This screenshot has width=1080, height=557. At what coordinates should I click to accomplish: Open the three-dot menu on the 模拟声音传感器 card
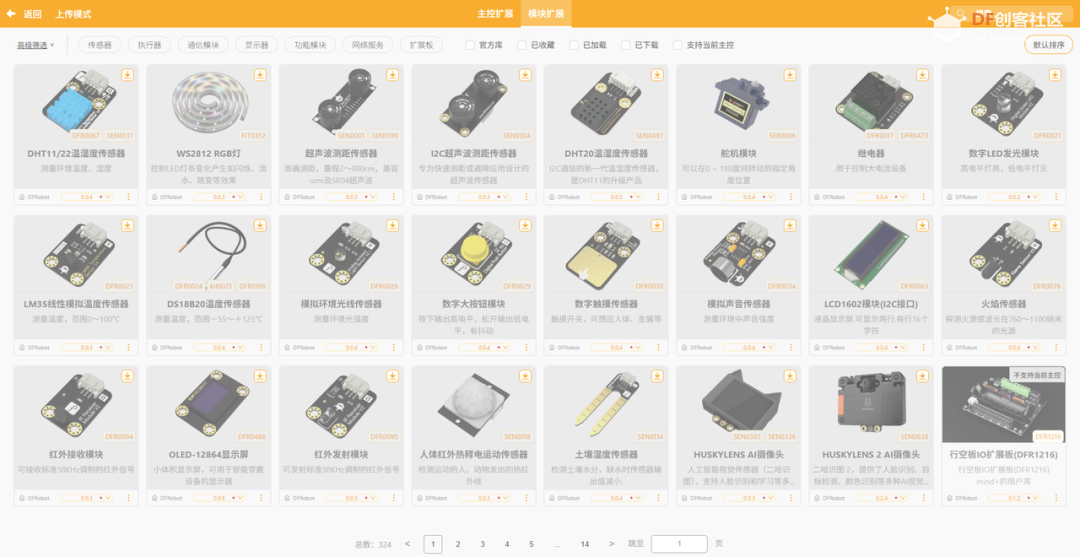791,348
